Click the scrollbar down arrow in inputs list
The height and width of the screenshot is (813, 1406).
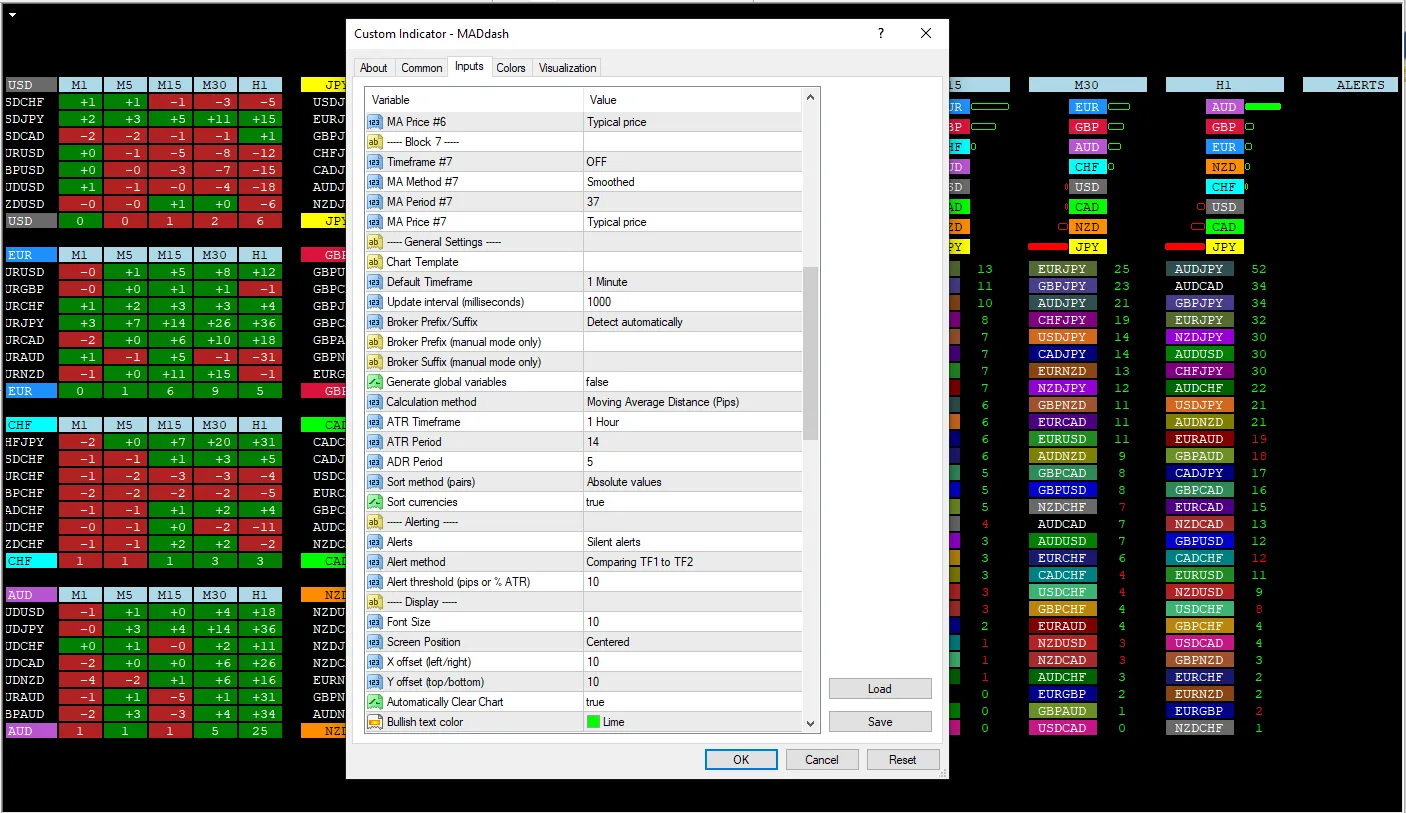tap(811, 724)
